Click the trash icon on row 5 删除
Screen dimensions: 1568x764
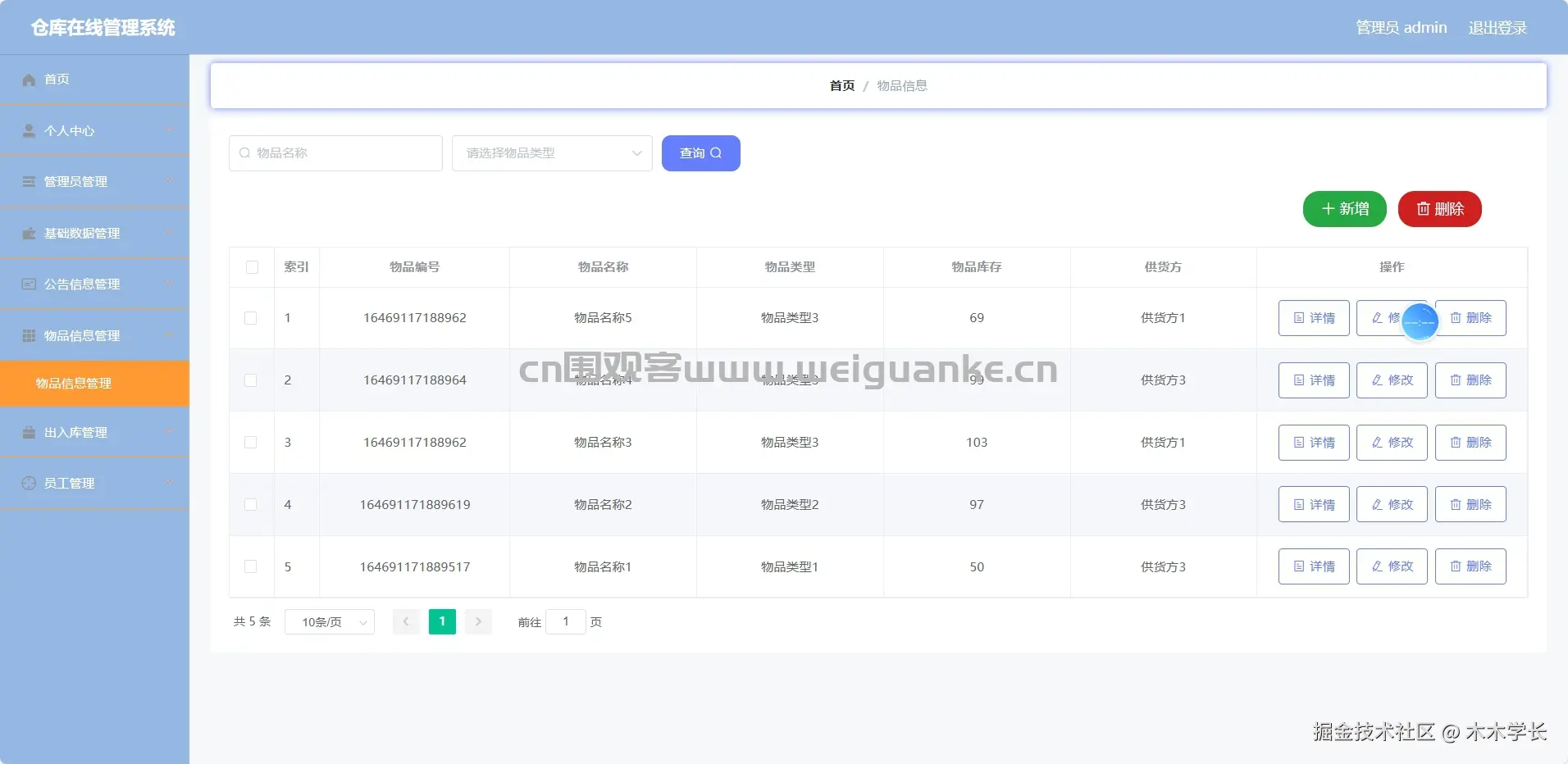click(x=1456, y=566)
